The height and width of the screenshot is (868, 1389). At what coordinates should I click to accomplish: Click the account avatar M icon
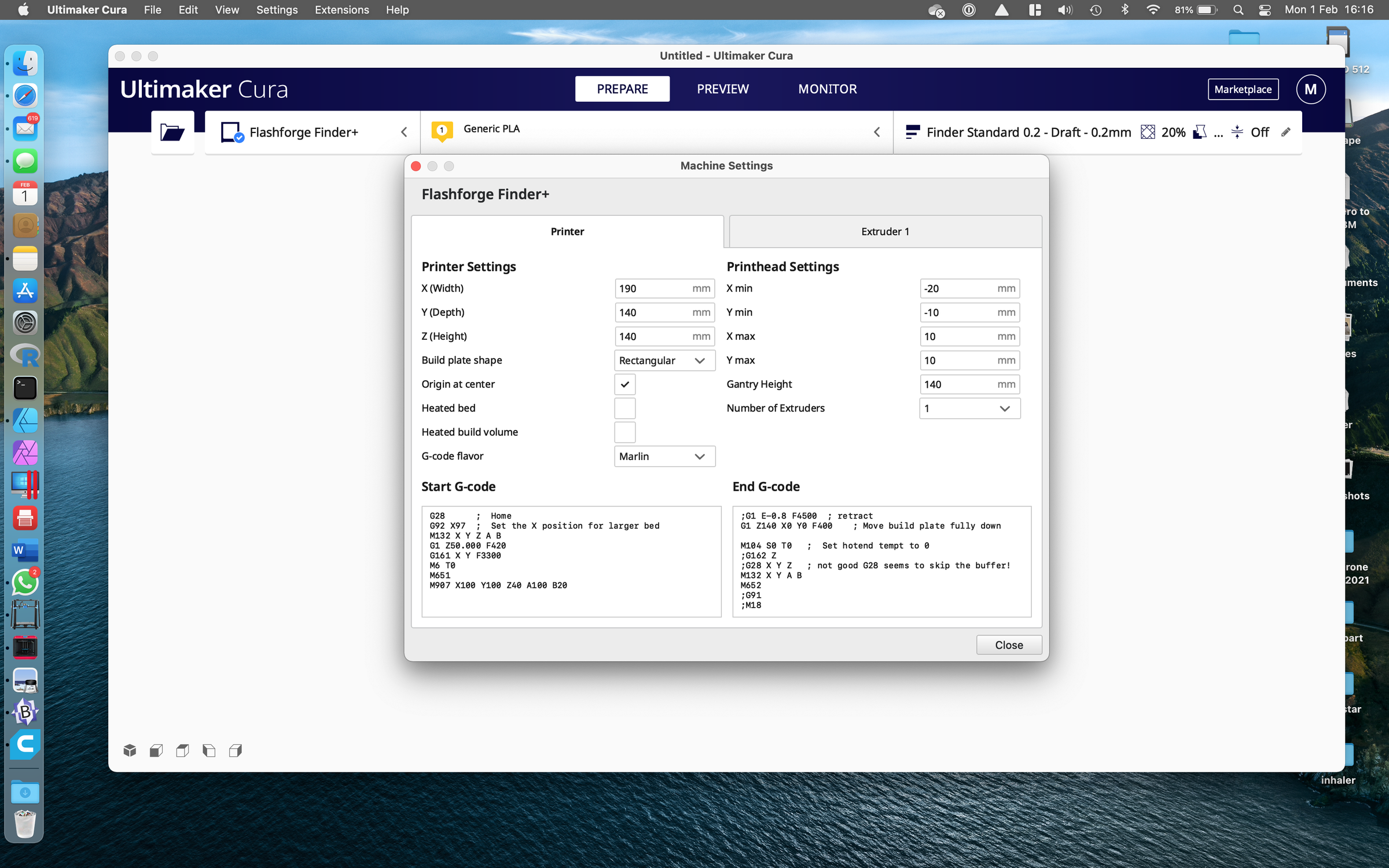(x=1310, y=89)
